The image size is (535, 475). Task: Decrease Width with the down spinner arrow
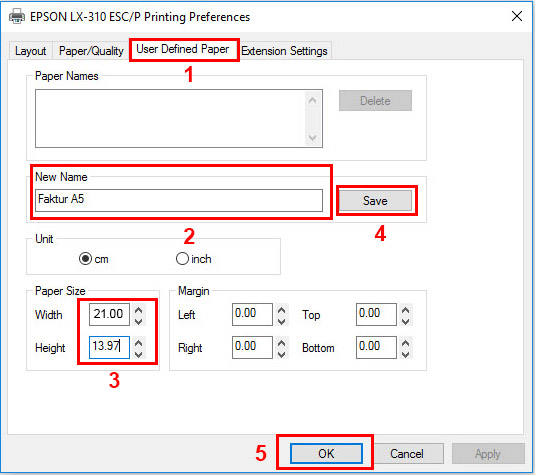pyautogui.click(x=139, y=321)
